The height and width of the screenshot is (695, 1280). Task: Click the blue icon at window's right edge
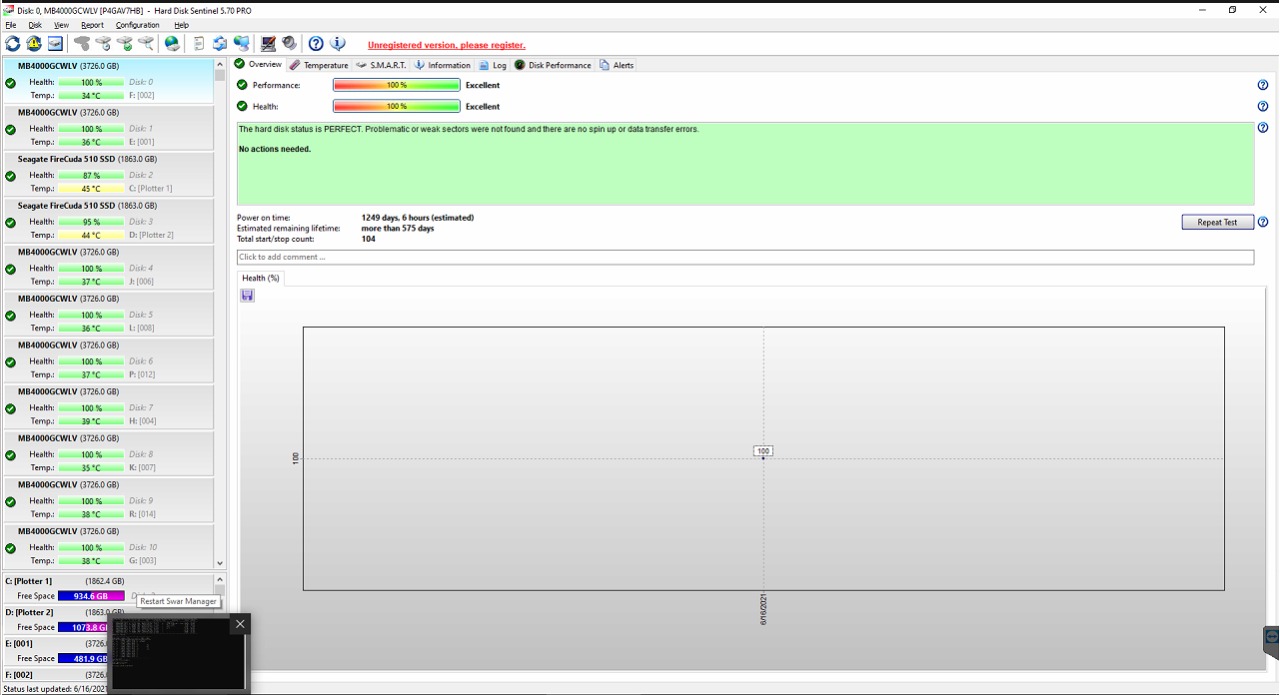(1271, 636)
